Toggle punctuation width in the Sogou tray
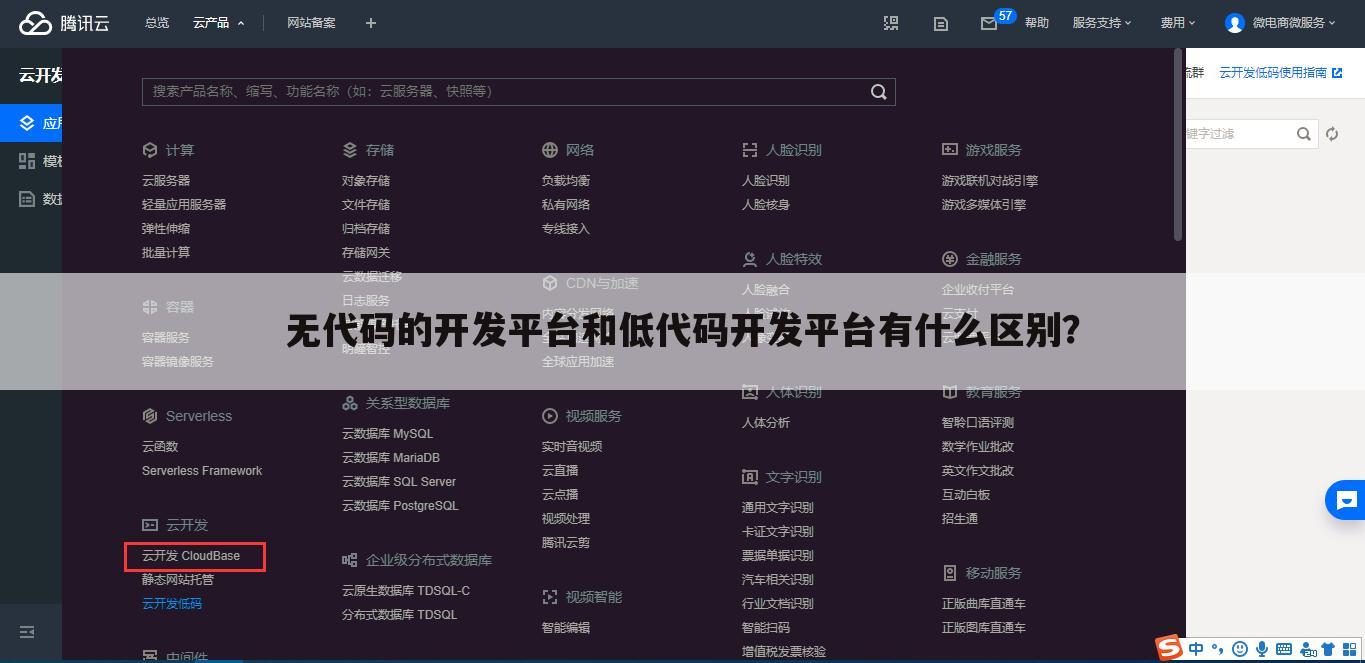This screenshot has height=663, width=1365. click(1219, 650)
